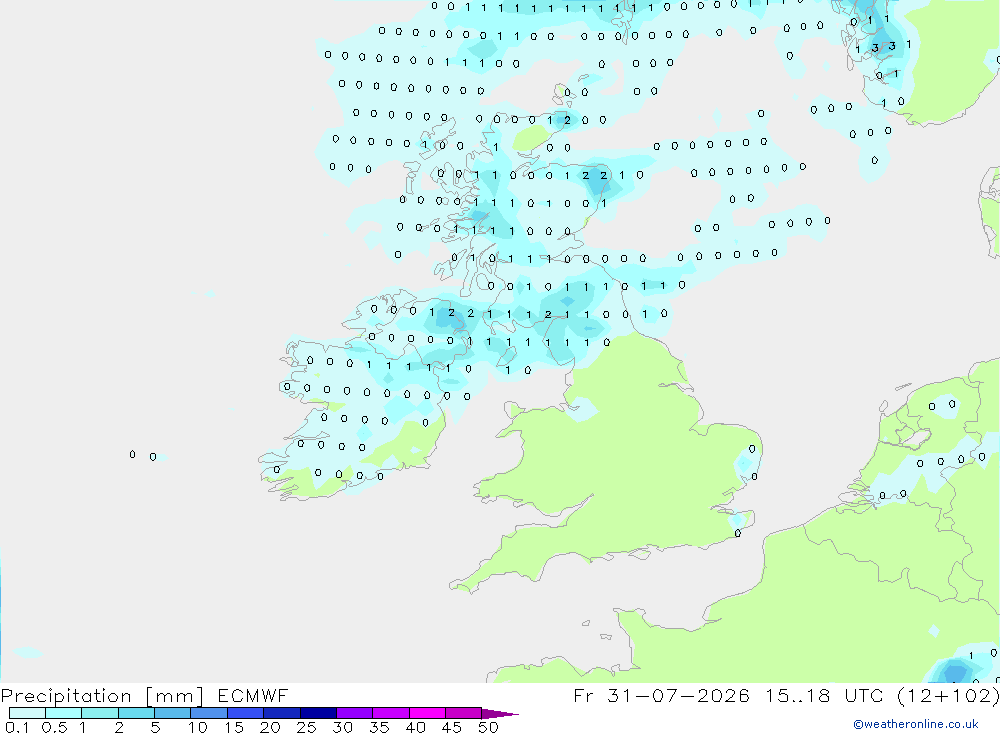Click the purple over-50 arrow tip of legend
The image size is (1000, 733).
pyautogui.click(x=500, y=713)
